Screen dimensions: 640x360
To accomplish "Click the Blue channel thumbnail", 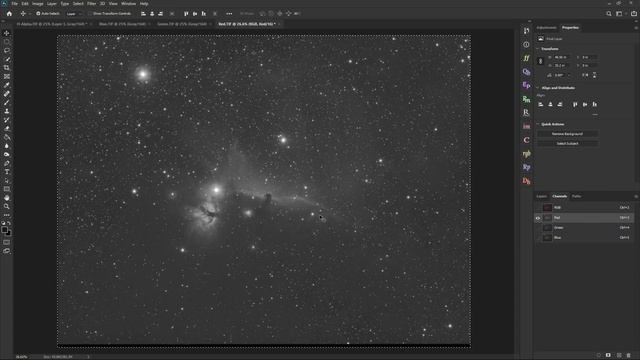I will click(x=547, y=238).
